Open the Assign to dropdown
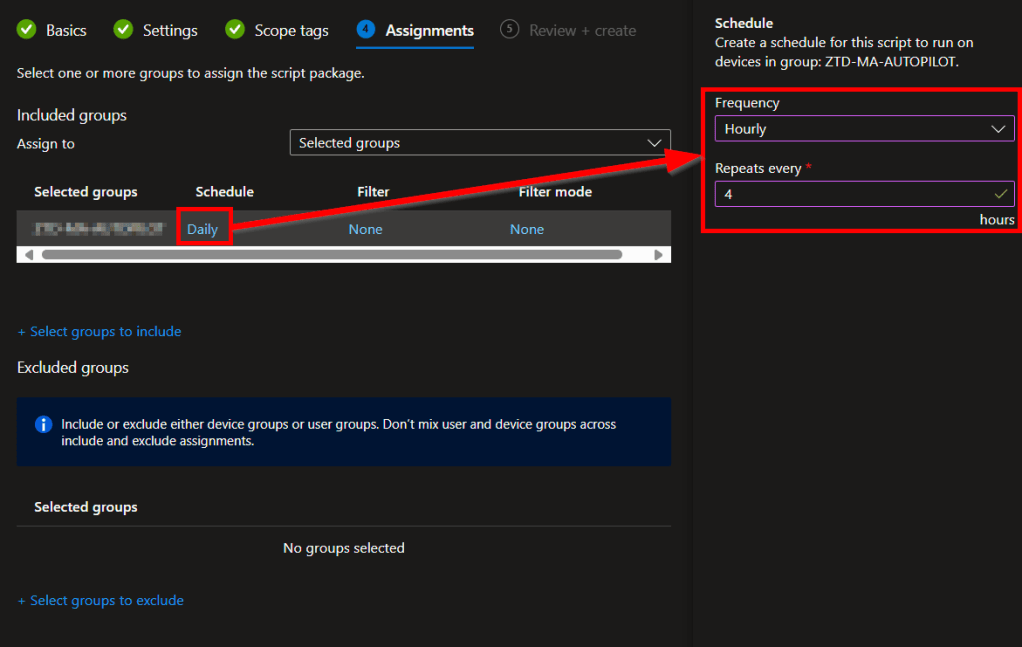The image size is (1022, 647). point(480,143)
